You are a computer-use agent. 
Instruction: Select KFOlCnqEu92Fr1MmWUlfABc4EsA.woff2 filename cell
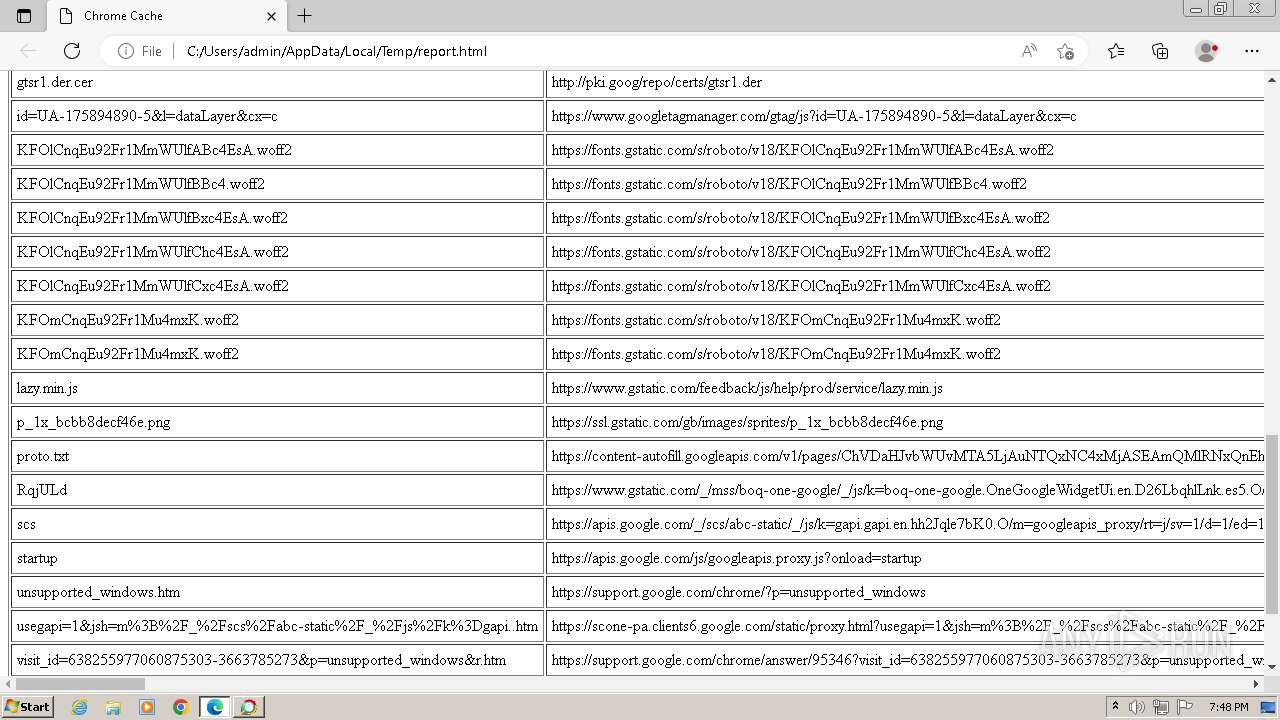point(277,150)
